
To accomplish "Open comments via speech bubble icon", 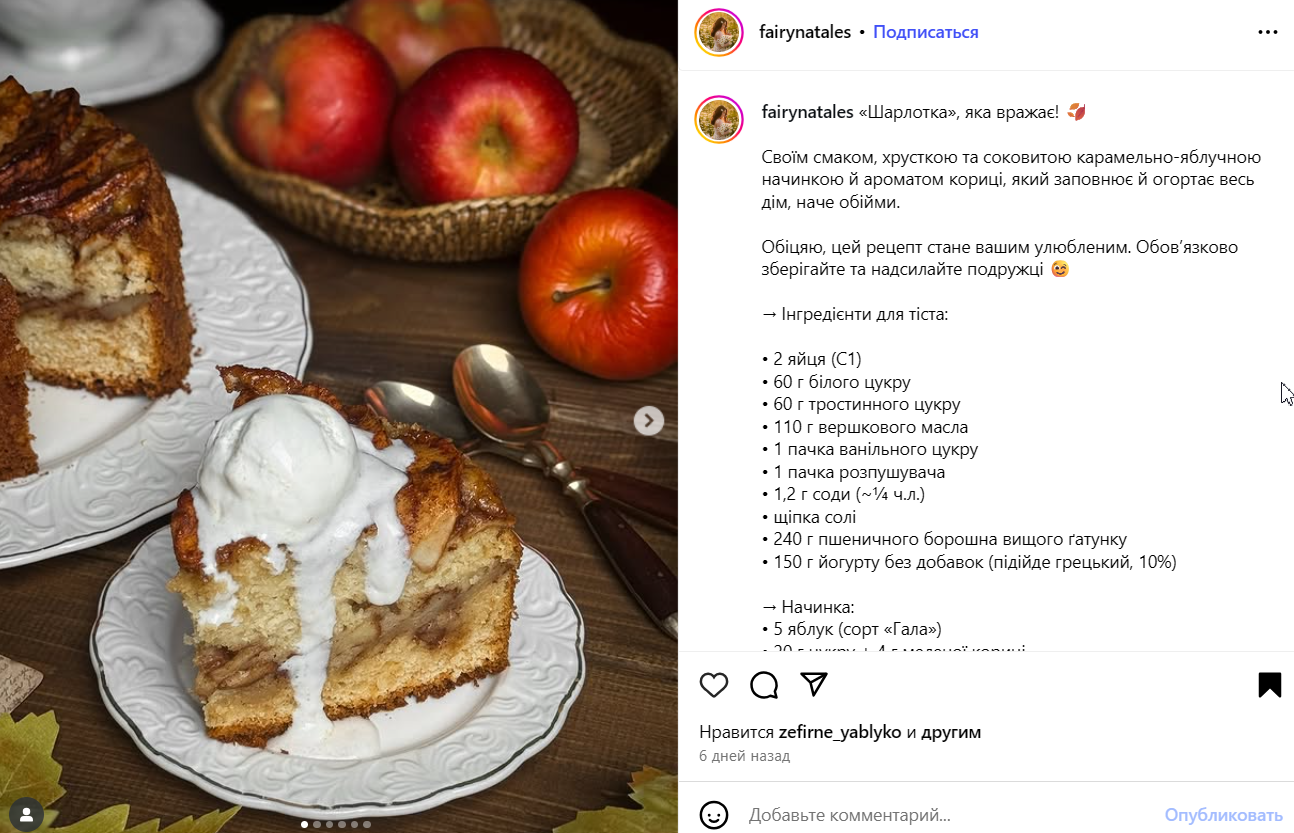I will [764, 685].
